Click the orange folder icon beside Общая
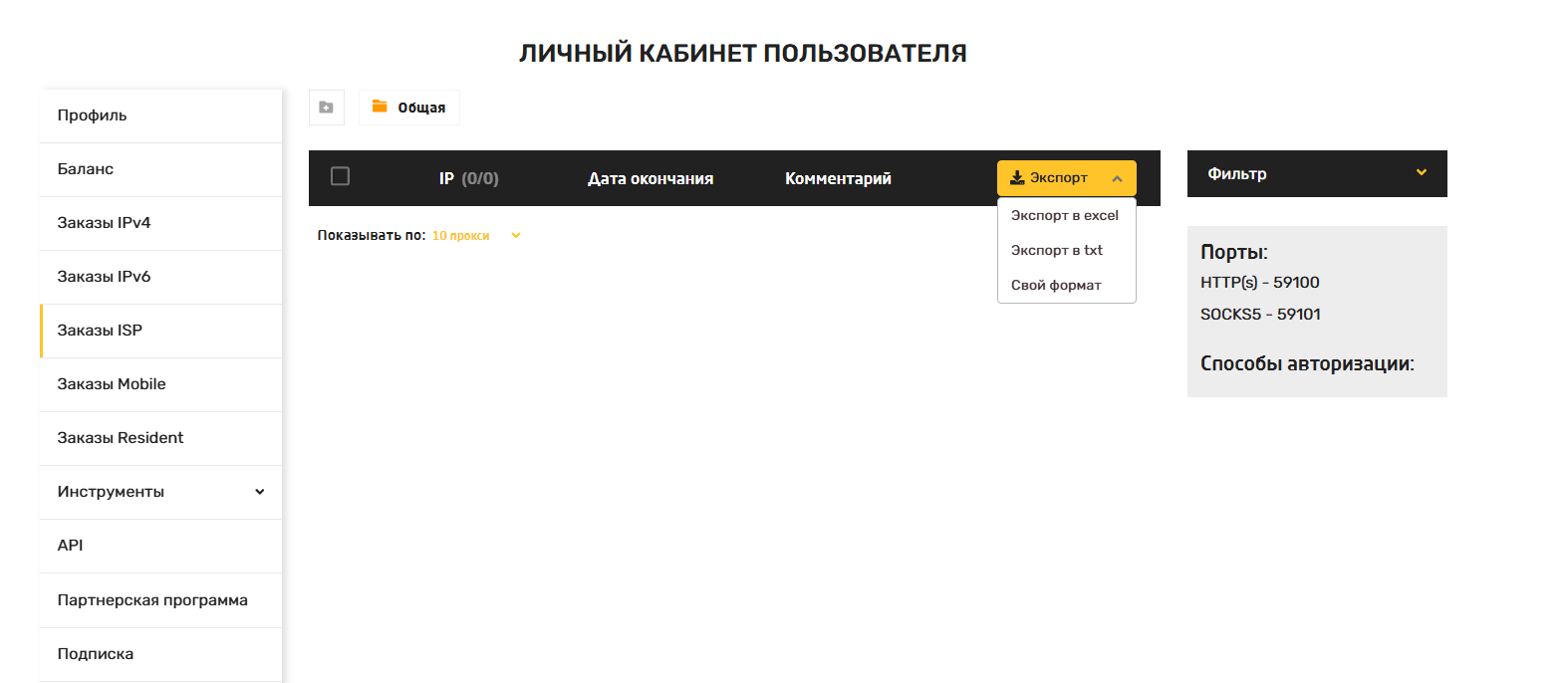Viewport: 1568px width, 683px height. tap(380, 107)
